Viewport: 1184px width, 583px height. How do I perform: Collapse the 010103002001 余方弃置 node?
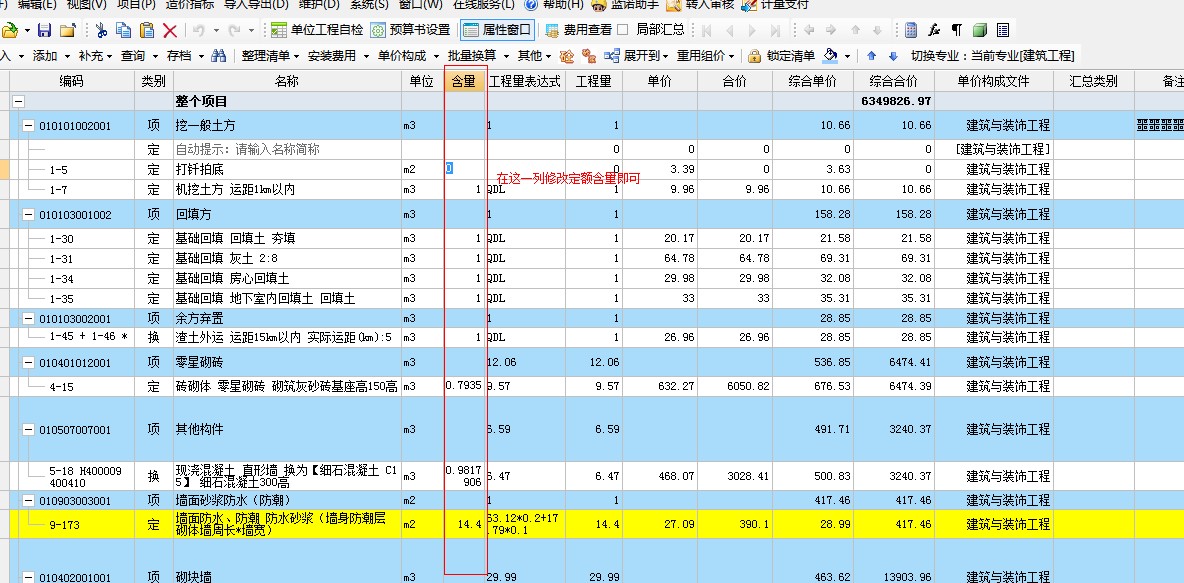pos(28,319)
